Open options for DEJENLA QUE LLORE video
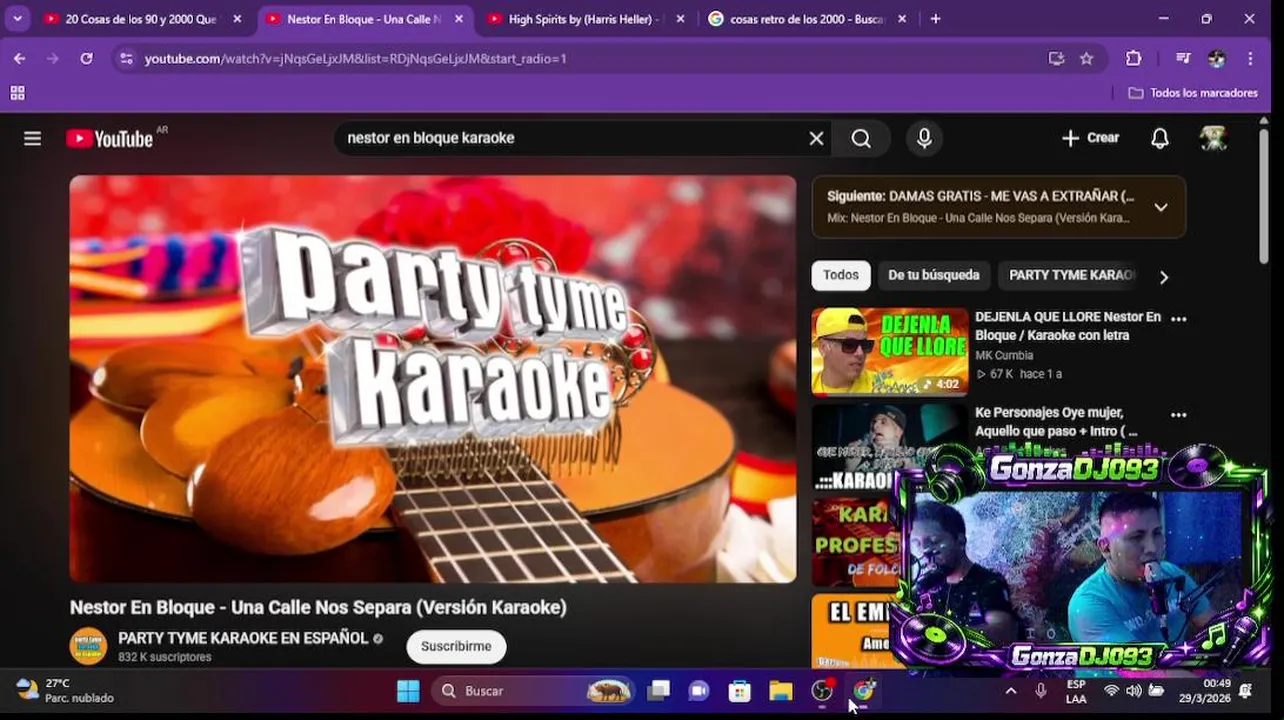 coord(1178,319)
